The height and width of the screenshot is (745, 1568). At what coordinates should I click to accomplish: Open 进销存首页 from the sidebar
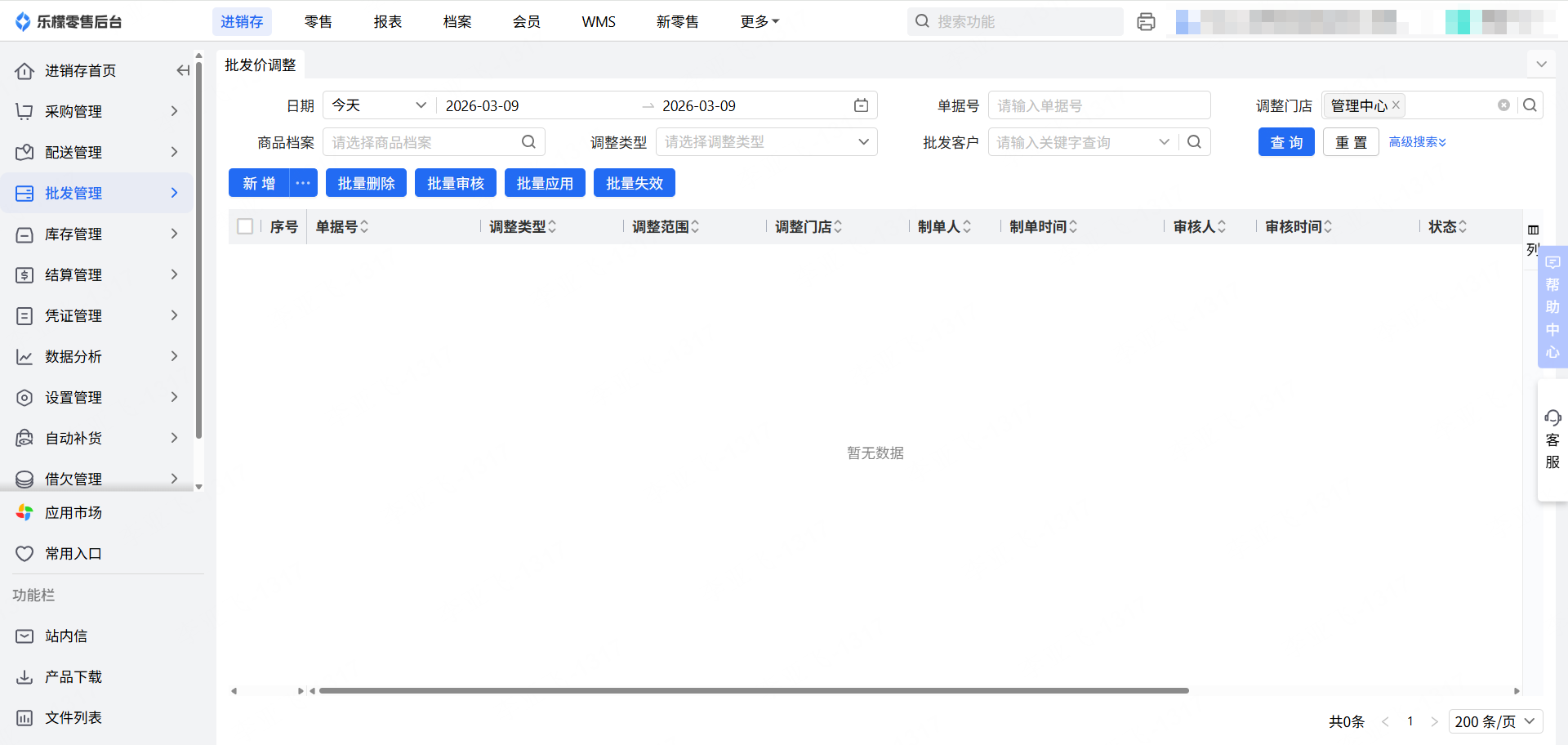coord(80,71)
